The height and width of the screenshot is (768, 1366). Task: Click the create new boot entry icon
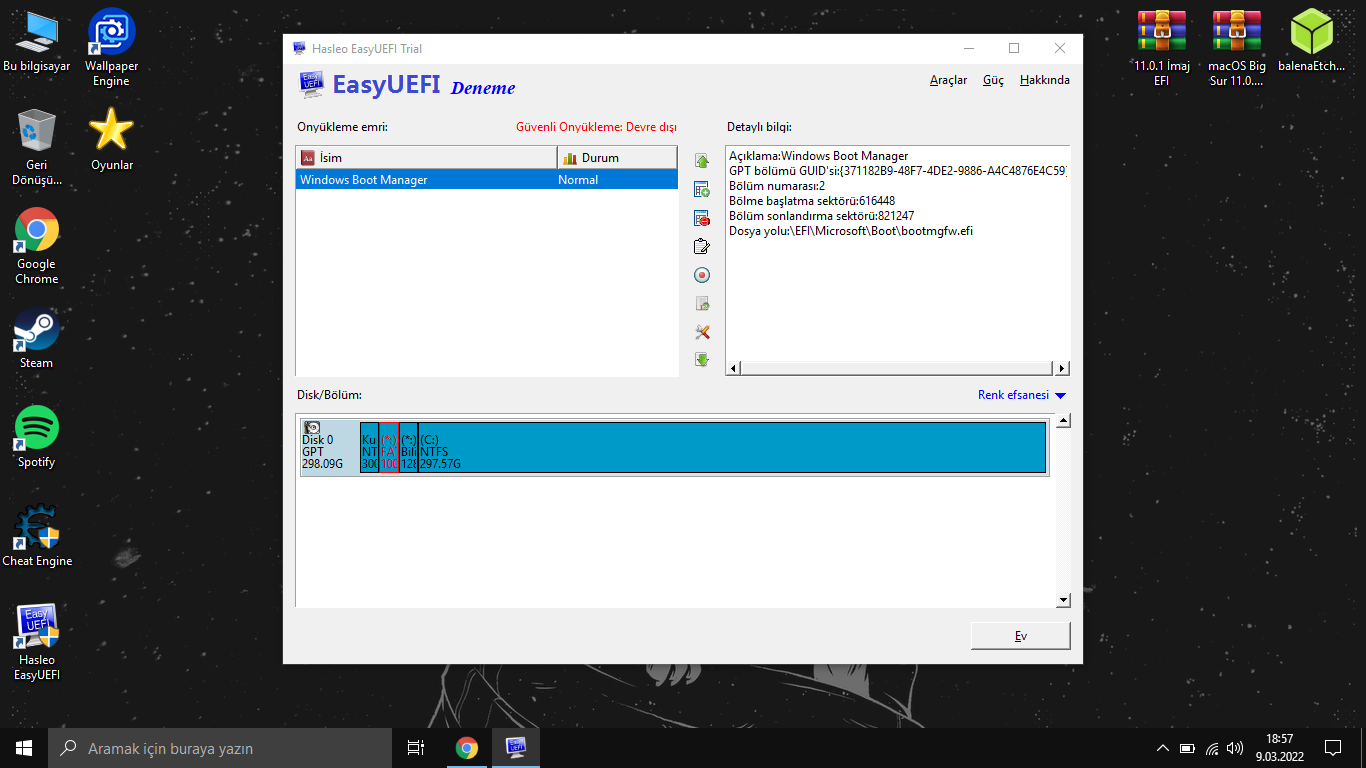tap(702, 189)
